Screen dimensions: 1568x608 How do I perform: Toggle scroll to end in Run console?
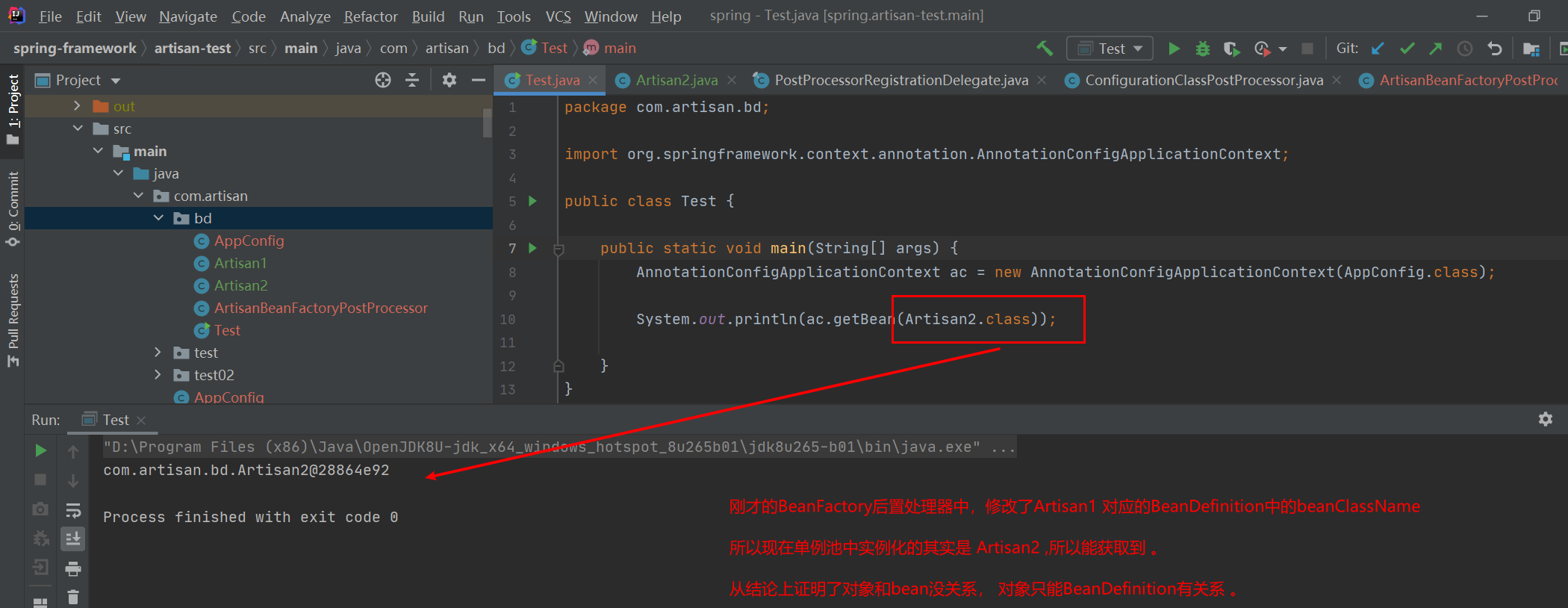[x=73, y=539]
